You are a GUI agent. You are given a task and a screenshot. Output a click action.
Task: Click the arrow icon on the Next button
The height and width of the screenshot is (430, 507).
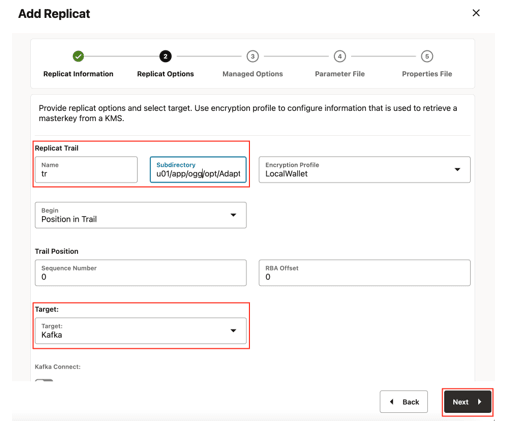479,402
